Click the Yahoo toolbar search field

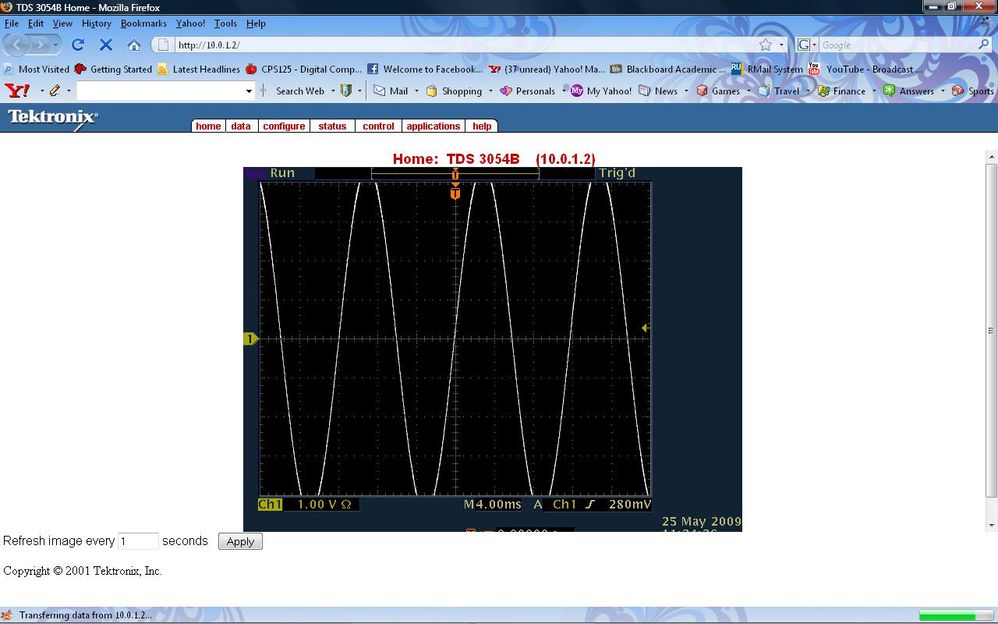point(160,91)
